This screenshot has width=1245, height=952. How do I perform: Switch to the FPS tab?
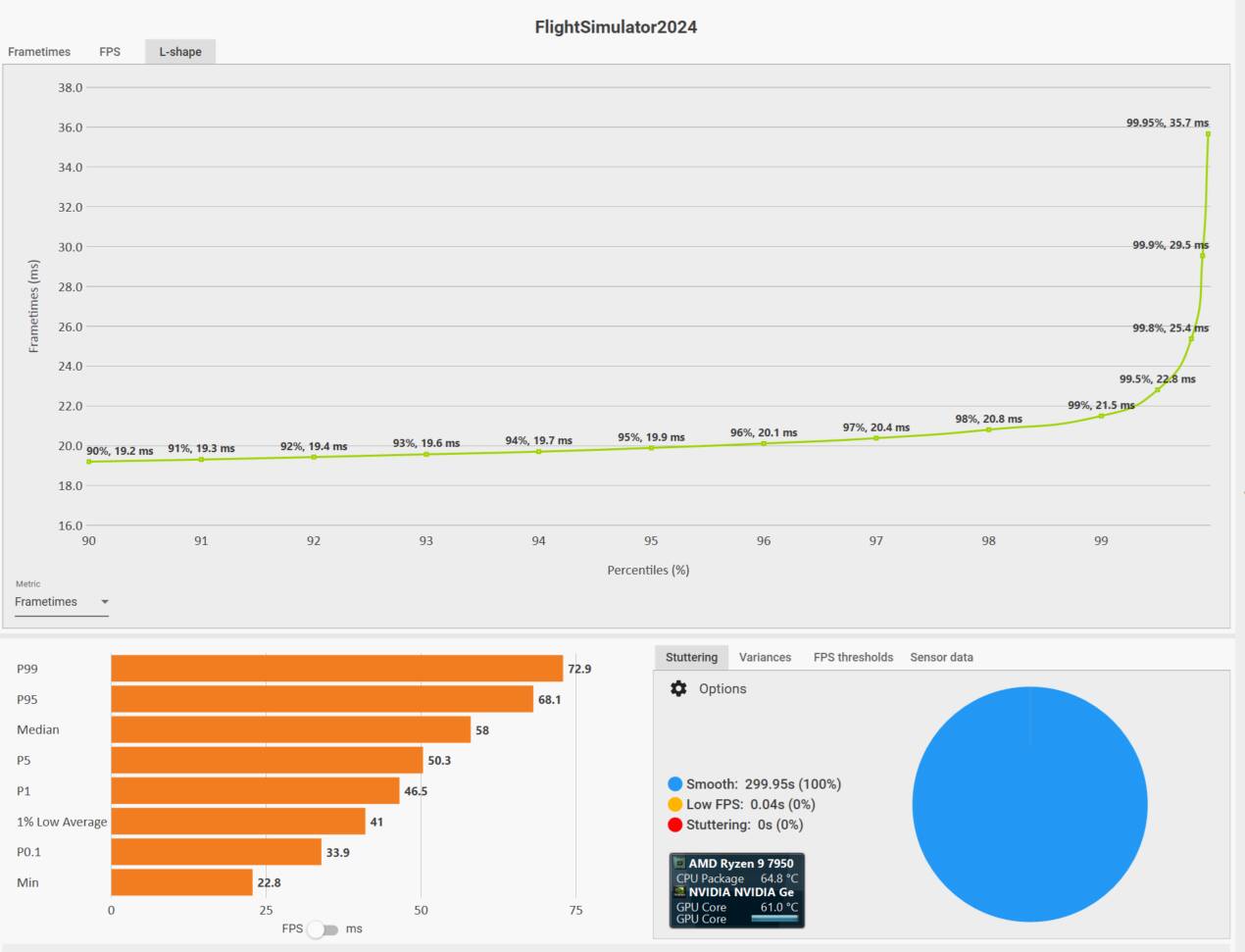click(110, 52)
